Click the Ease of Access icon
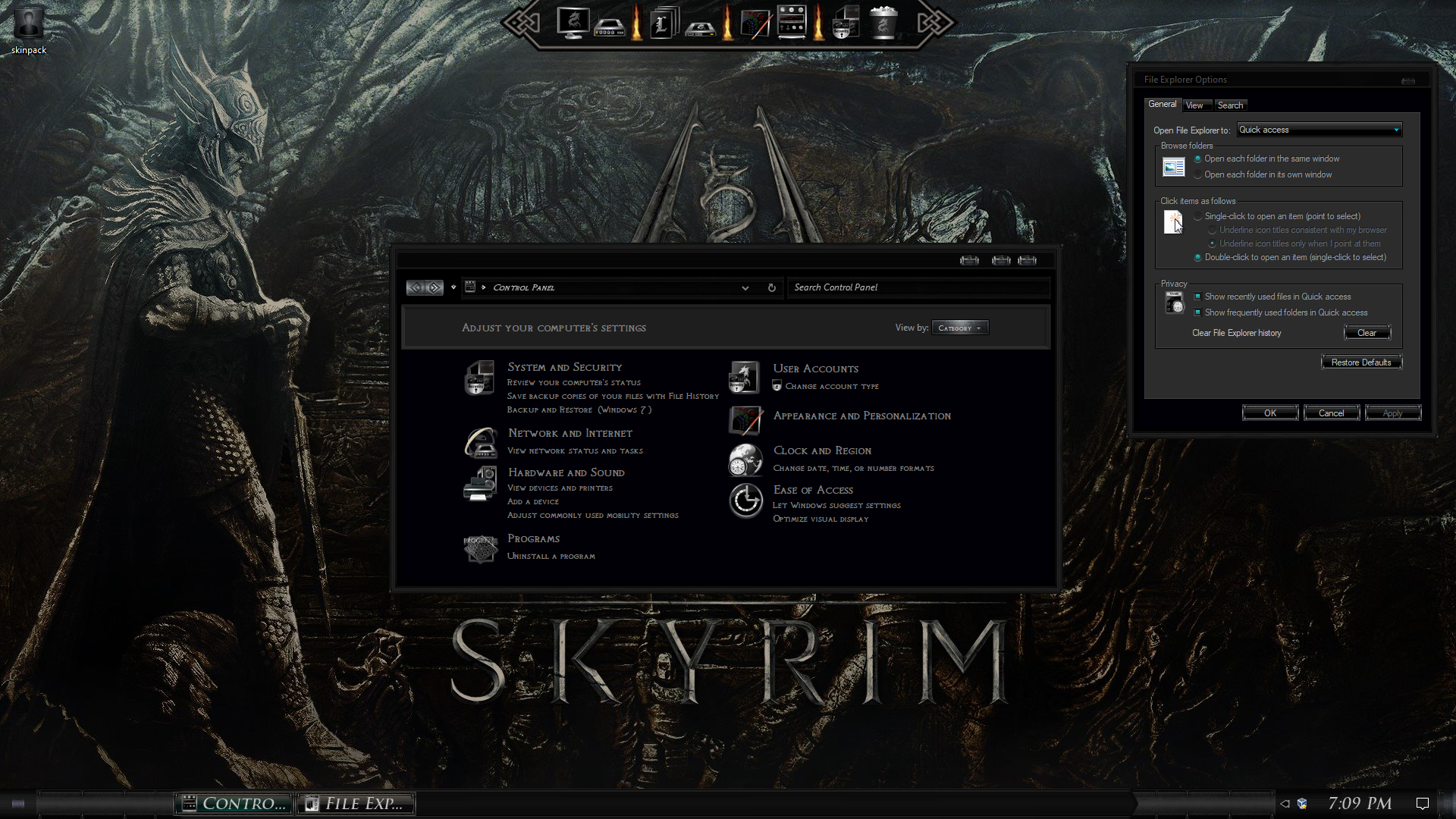 [745, 500]
